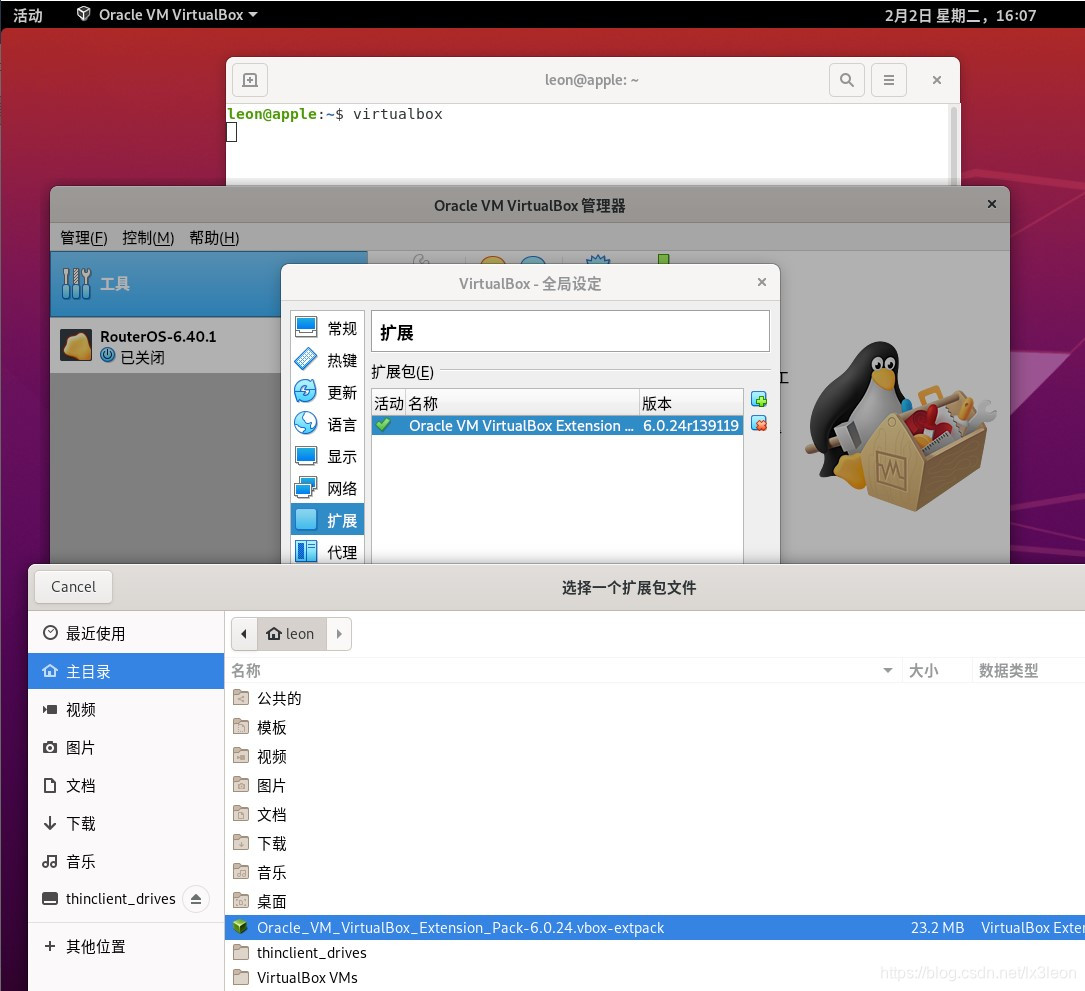Open the 管理(F) menu
Screen dimensions: 1085x991
84,238
